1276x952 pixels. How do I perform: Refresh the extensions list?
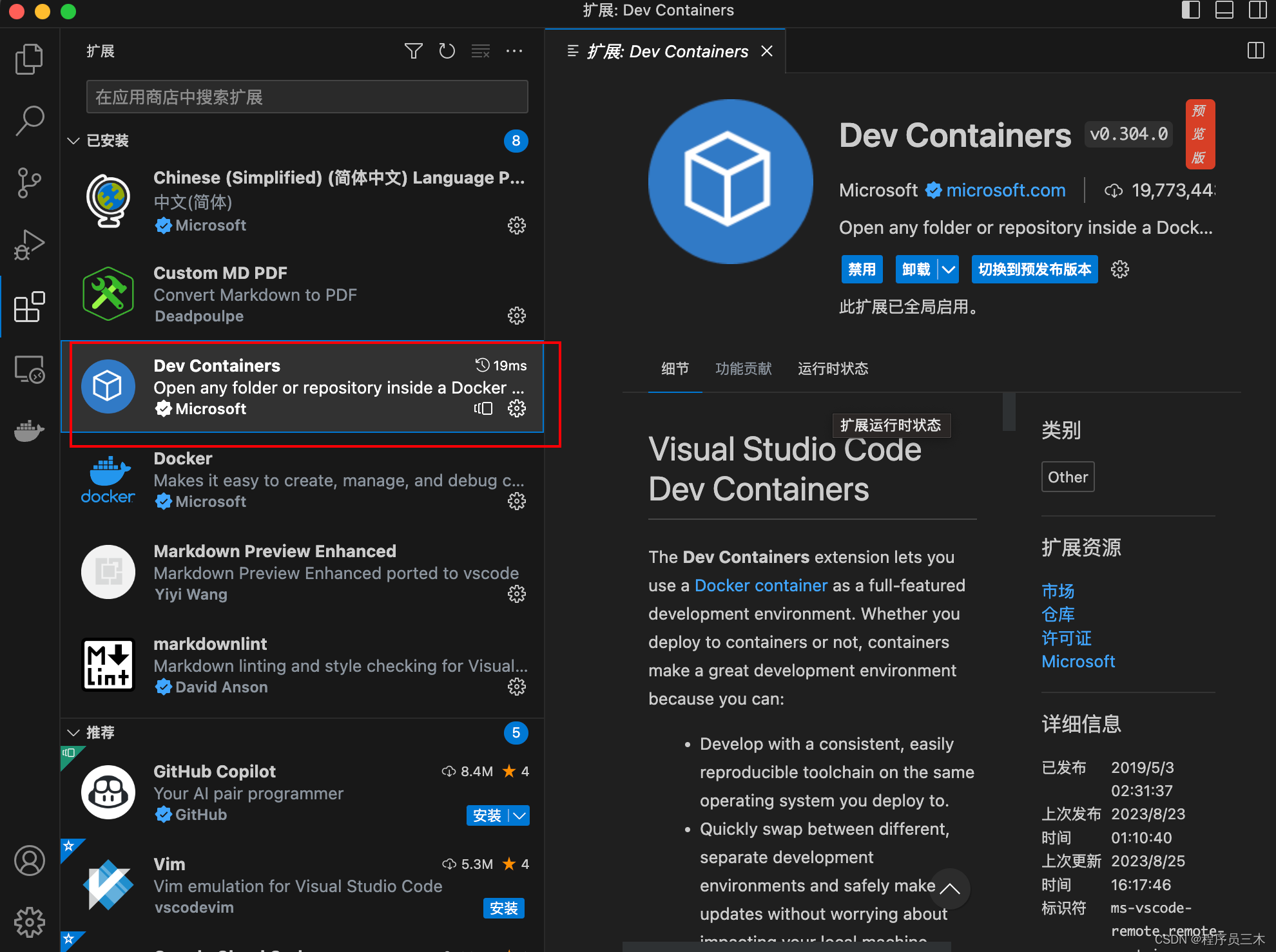pyautogui.click(x=447, y=51)
